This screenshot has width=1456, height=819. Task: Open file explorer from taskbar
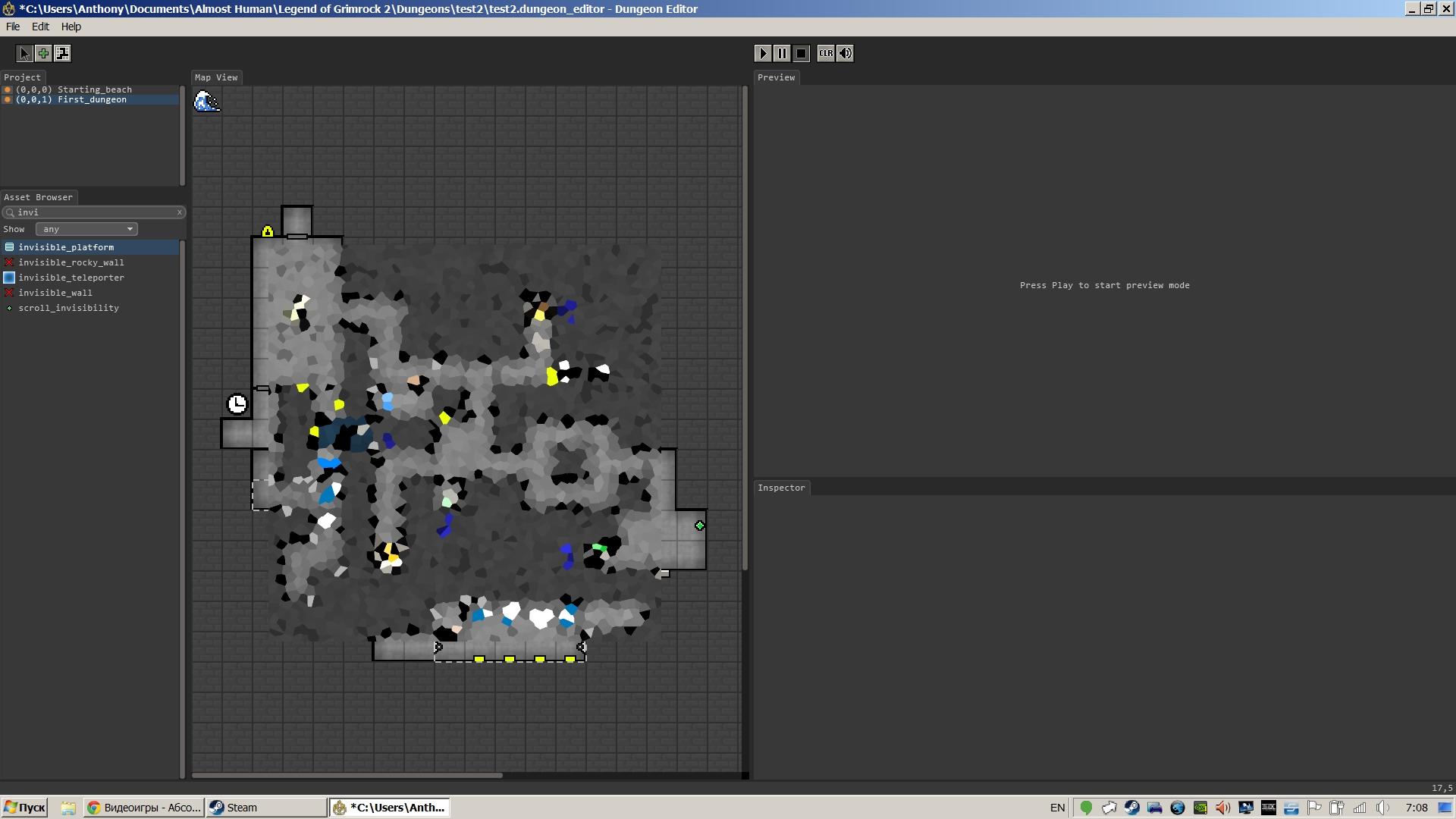click(x=68, y=808)
